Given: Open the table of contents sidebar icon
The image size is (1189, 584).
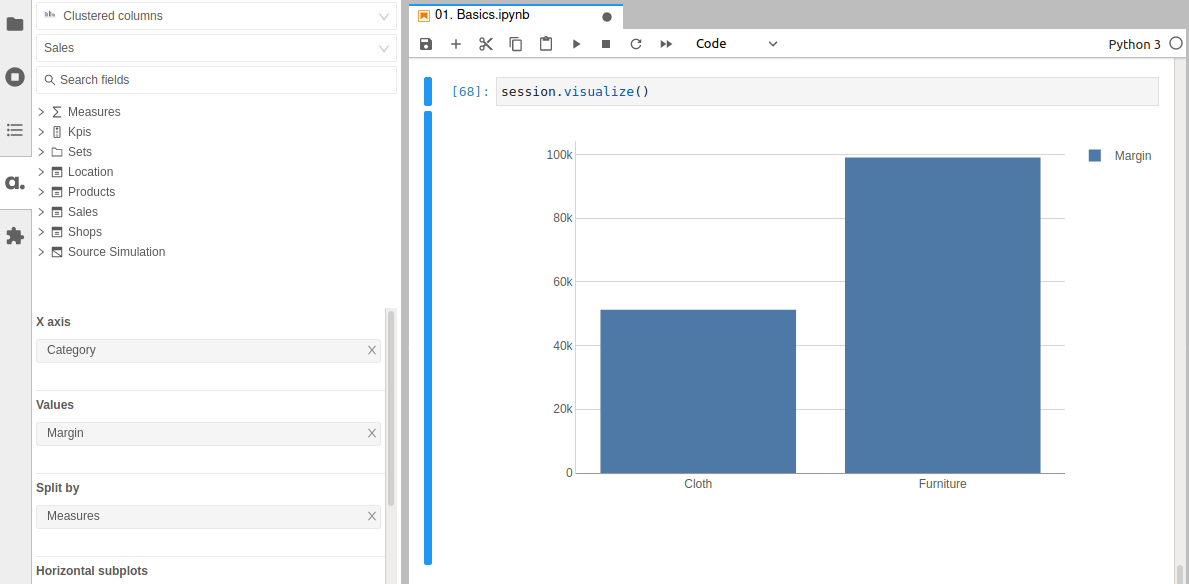Looking at the screenshot, I should click(14, 130).
